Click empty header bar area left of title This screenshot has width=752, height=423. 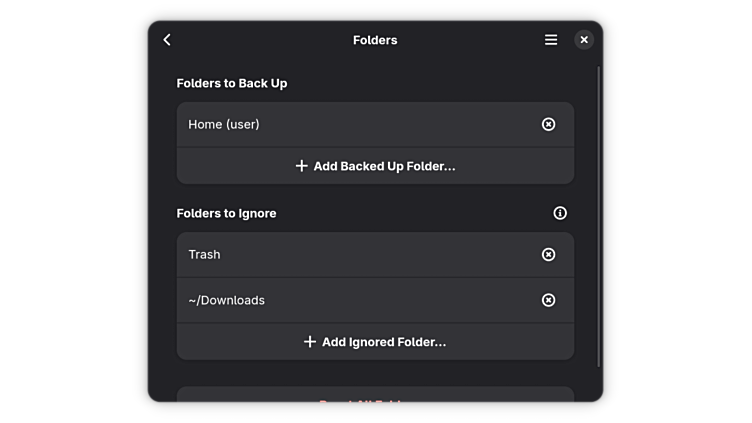tap(260, 40)
